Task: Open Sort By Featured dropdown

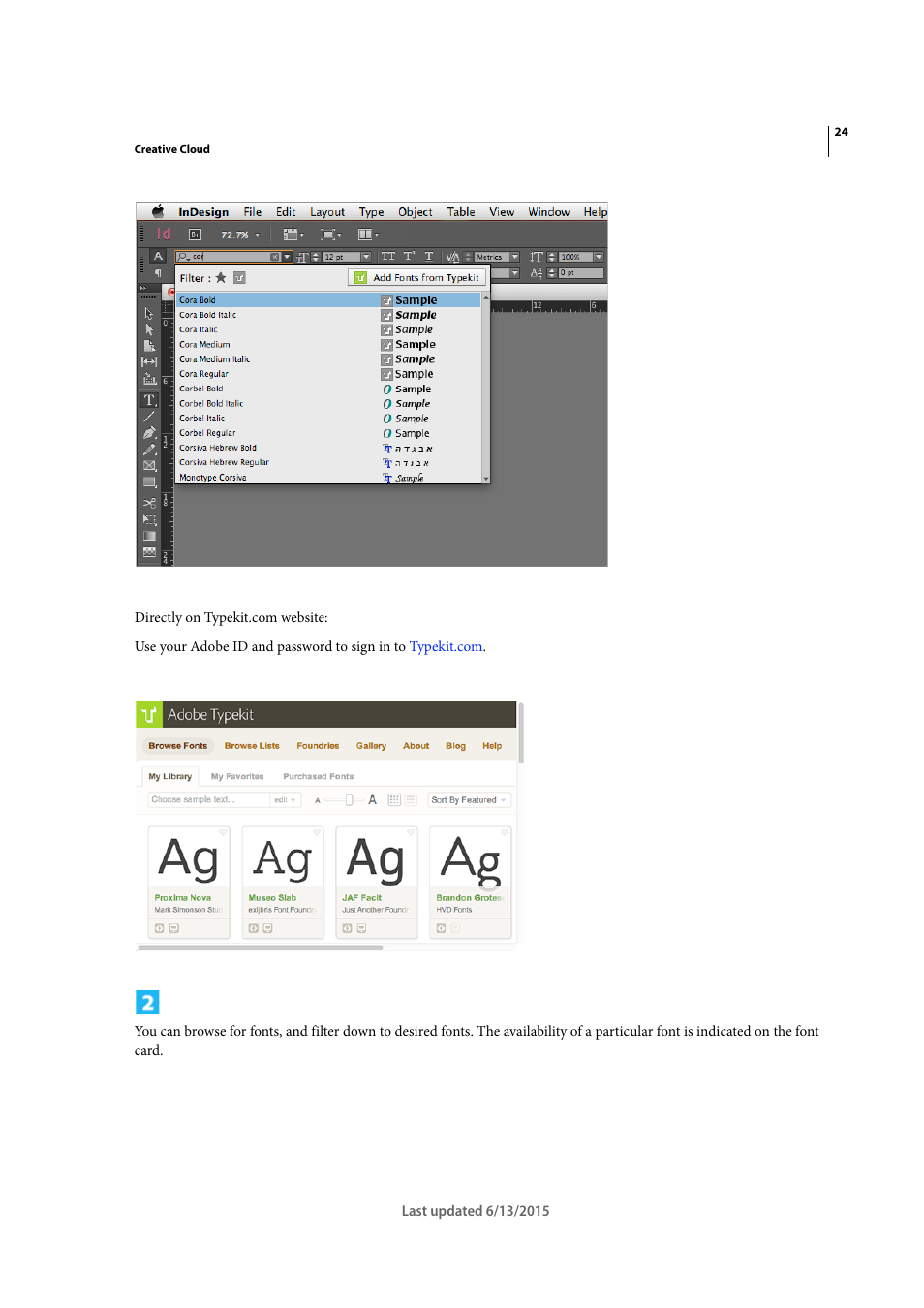Action: [470, 800]
